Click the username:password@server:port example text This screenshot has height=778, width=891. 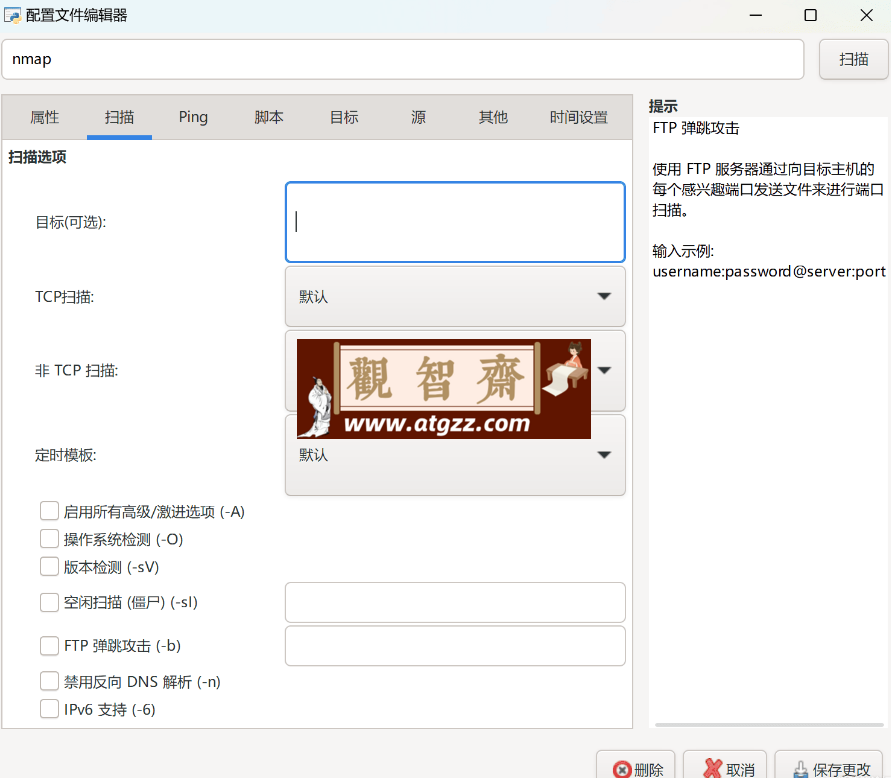pyautogui.click(x=769, y=272)
